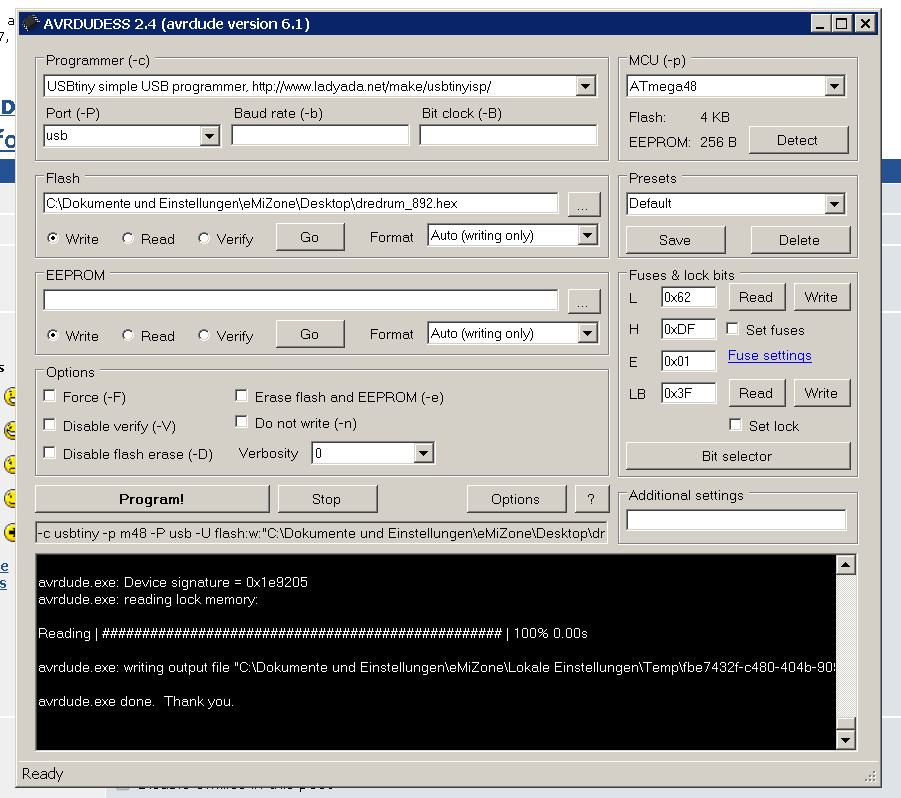The image size is (901, 798).
Task: Click the question mark help button
Action: click(x=591, y=499)
